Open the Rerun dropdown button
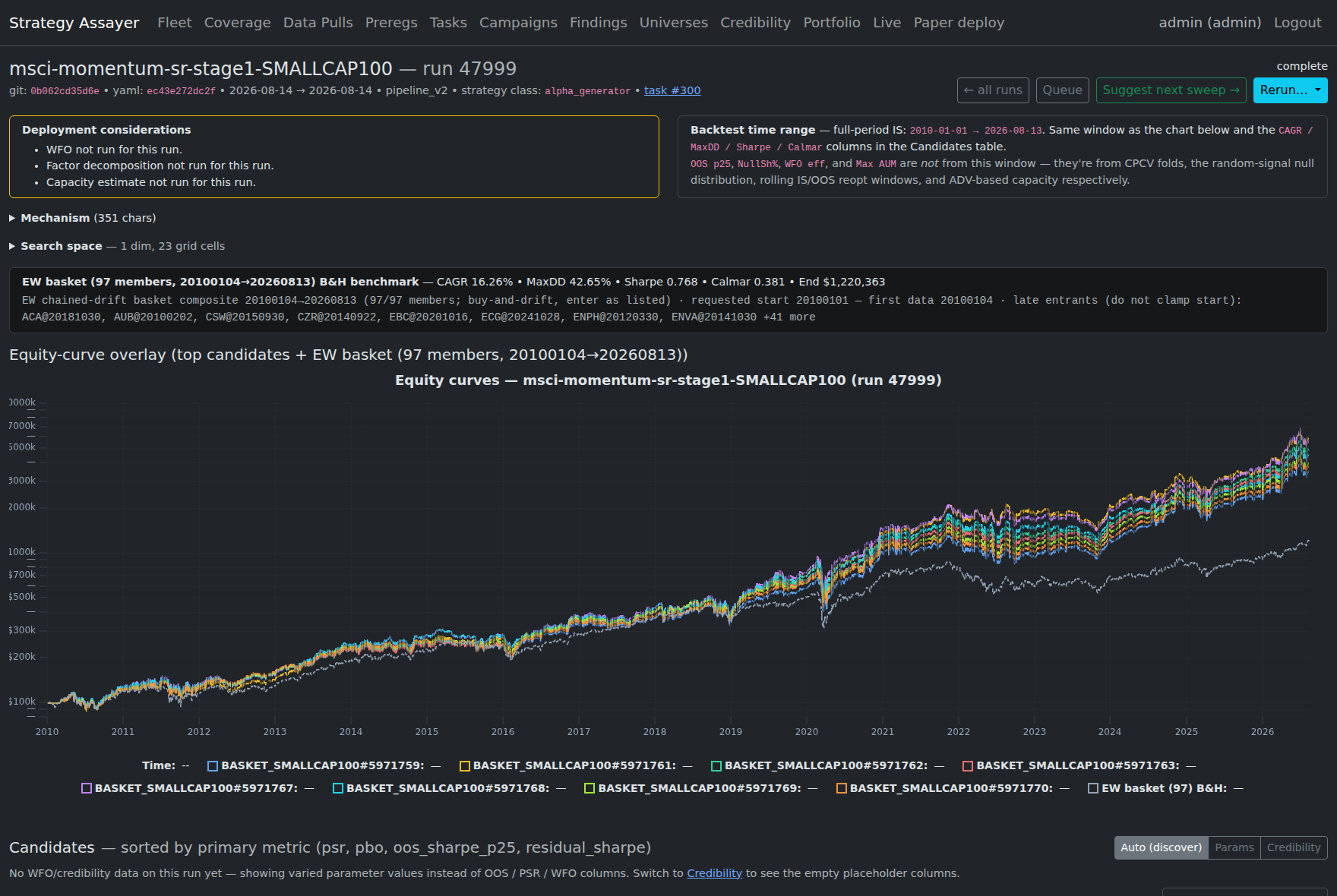The height and width of the screenshot is (896, 1337). tap(1290, 90)
